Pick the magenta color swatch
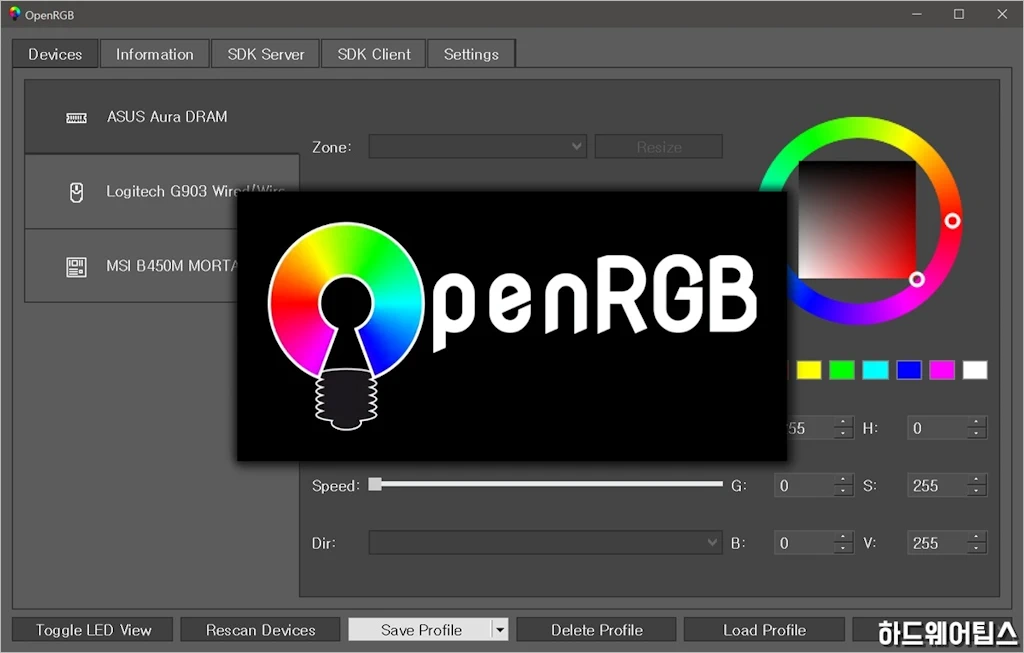This screenshot has width=1024, height=653. click(942, 370)
